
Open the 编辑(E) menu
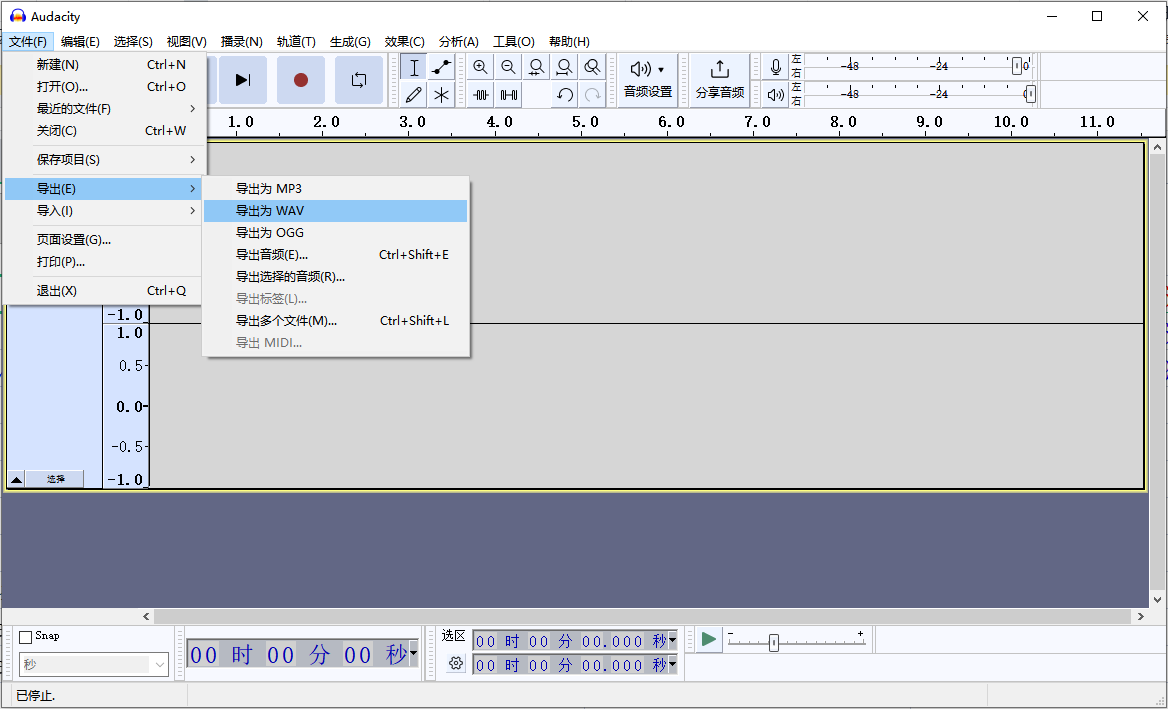80,42
